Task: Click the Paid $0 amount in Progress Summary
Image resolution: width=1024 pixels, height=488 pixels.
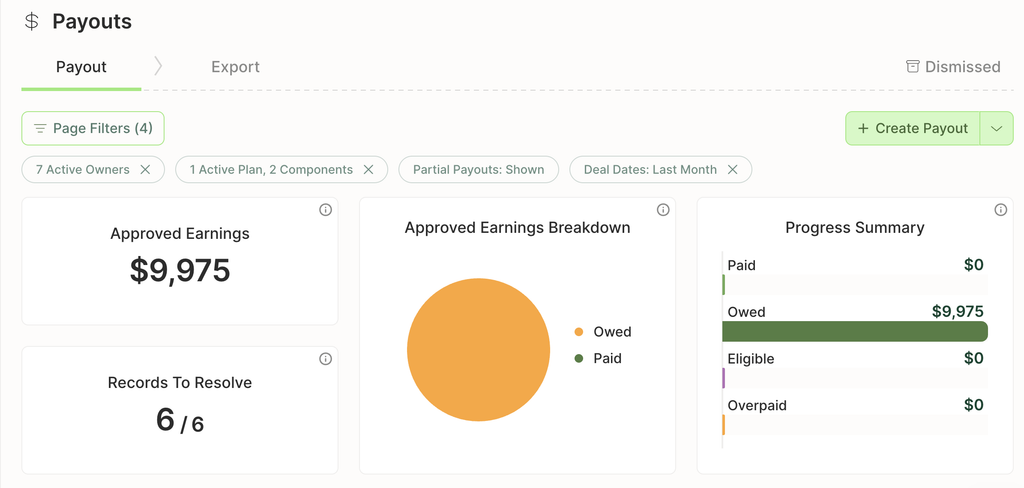Action: (974, 265)
